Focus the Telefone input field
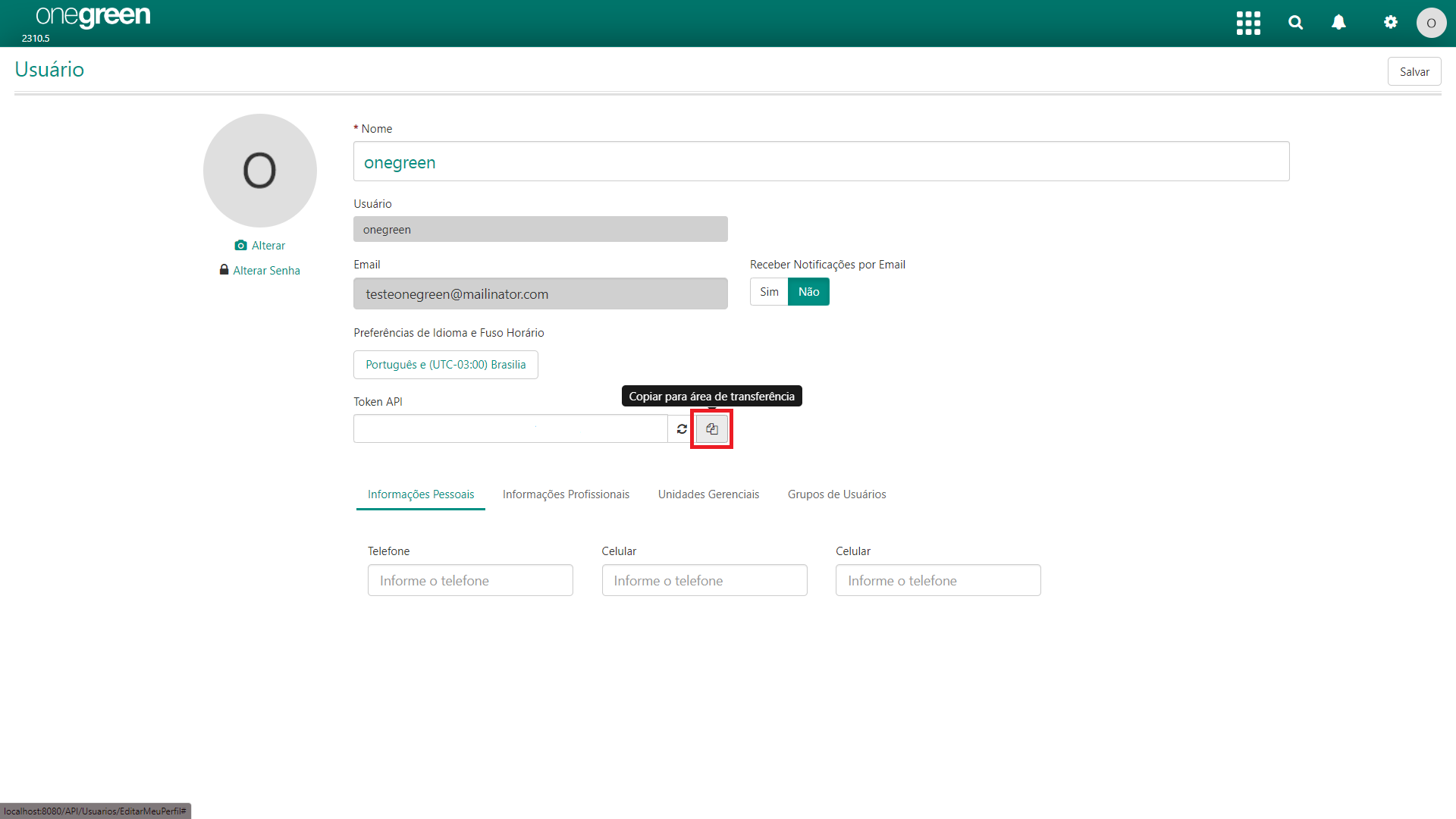1456x819 pixels. (470, 580)
